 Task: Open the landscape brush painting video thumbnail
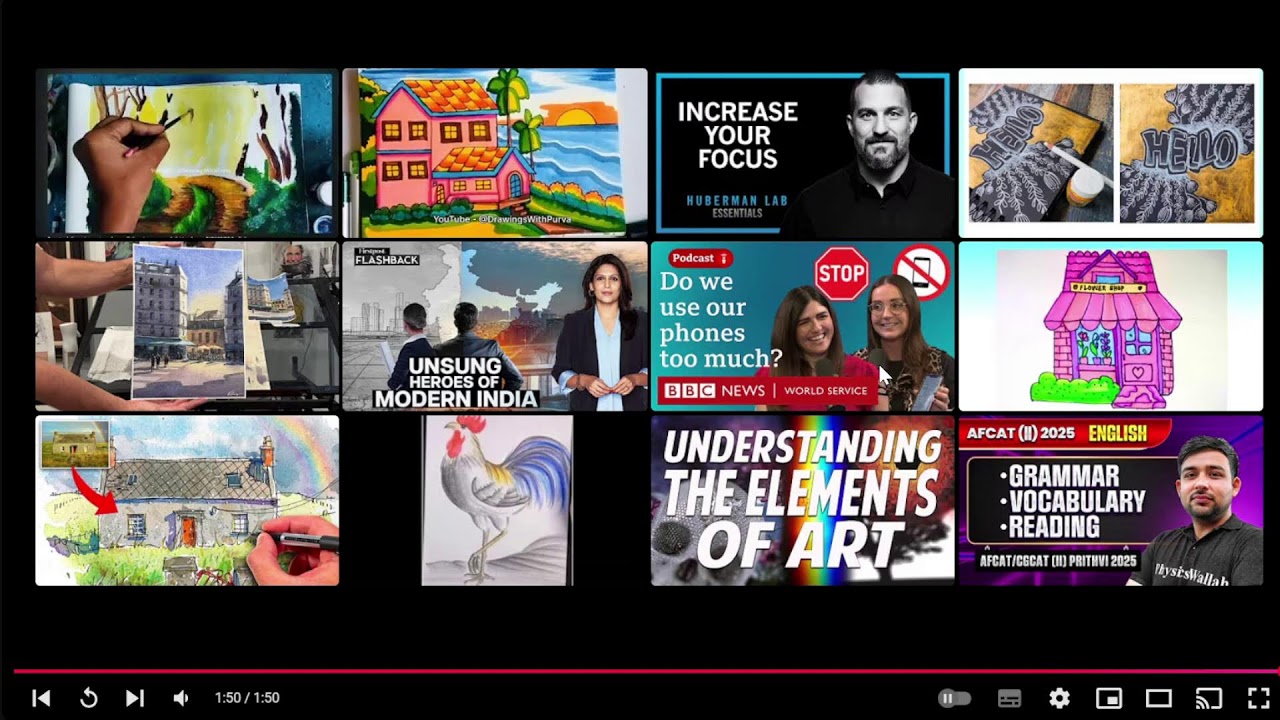187,152
